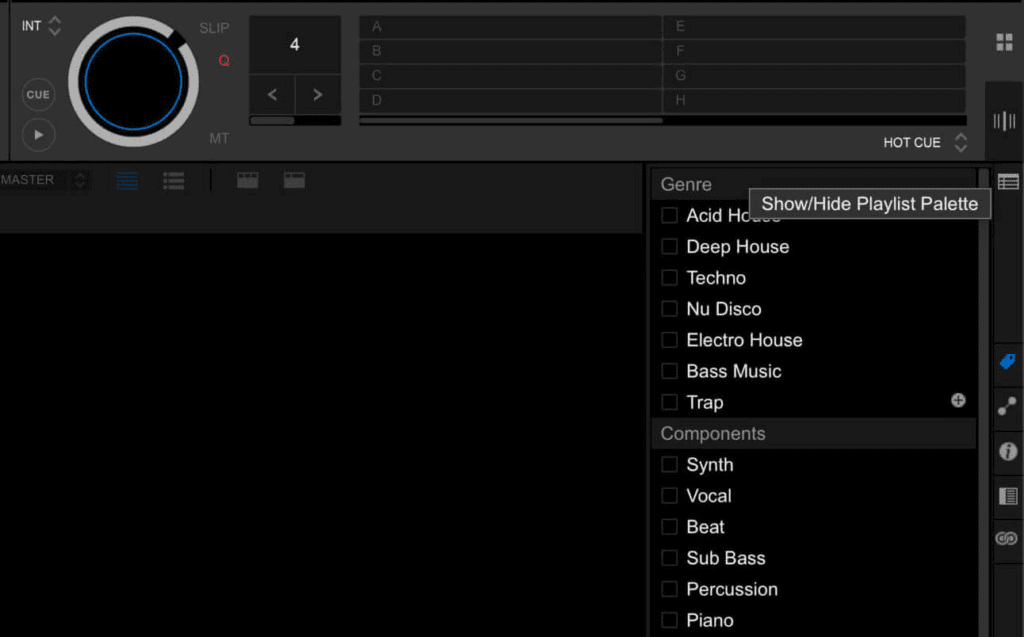Click the track info icon
The width and height of the screenshot is (1024, 637).
pos(1007,451)
